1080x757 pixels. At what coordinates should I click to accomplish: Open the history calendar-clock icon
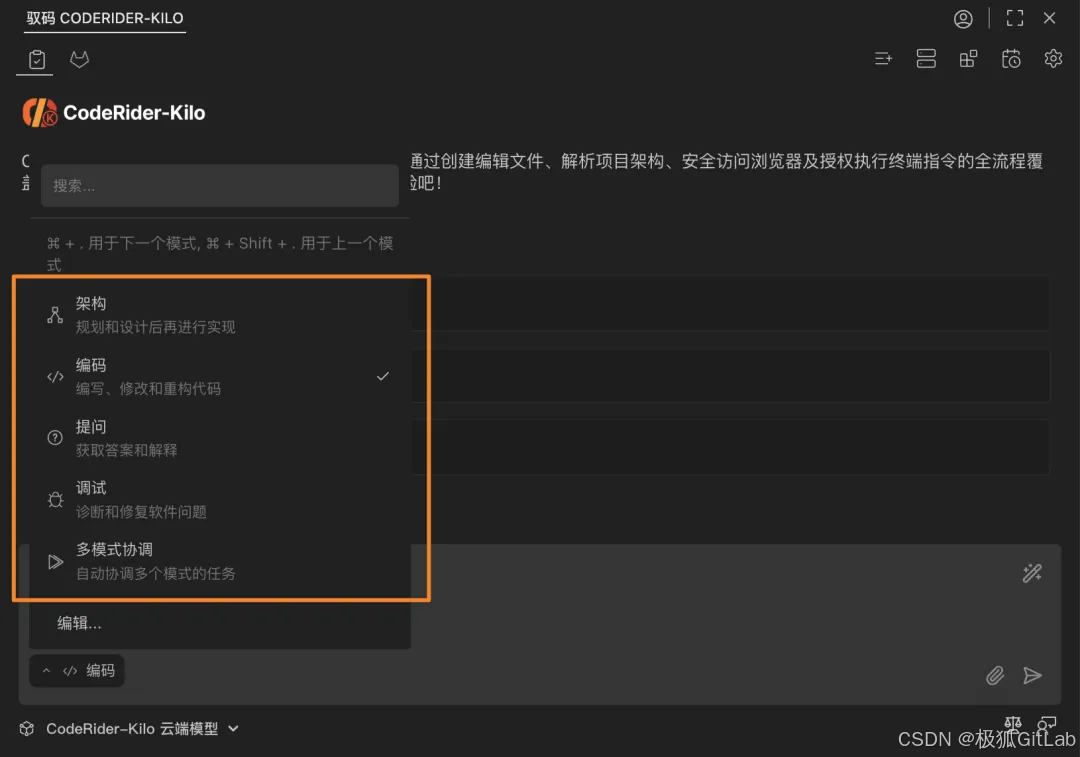click(x=1010, y=59)
